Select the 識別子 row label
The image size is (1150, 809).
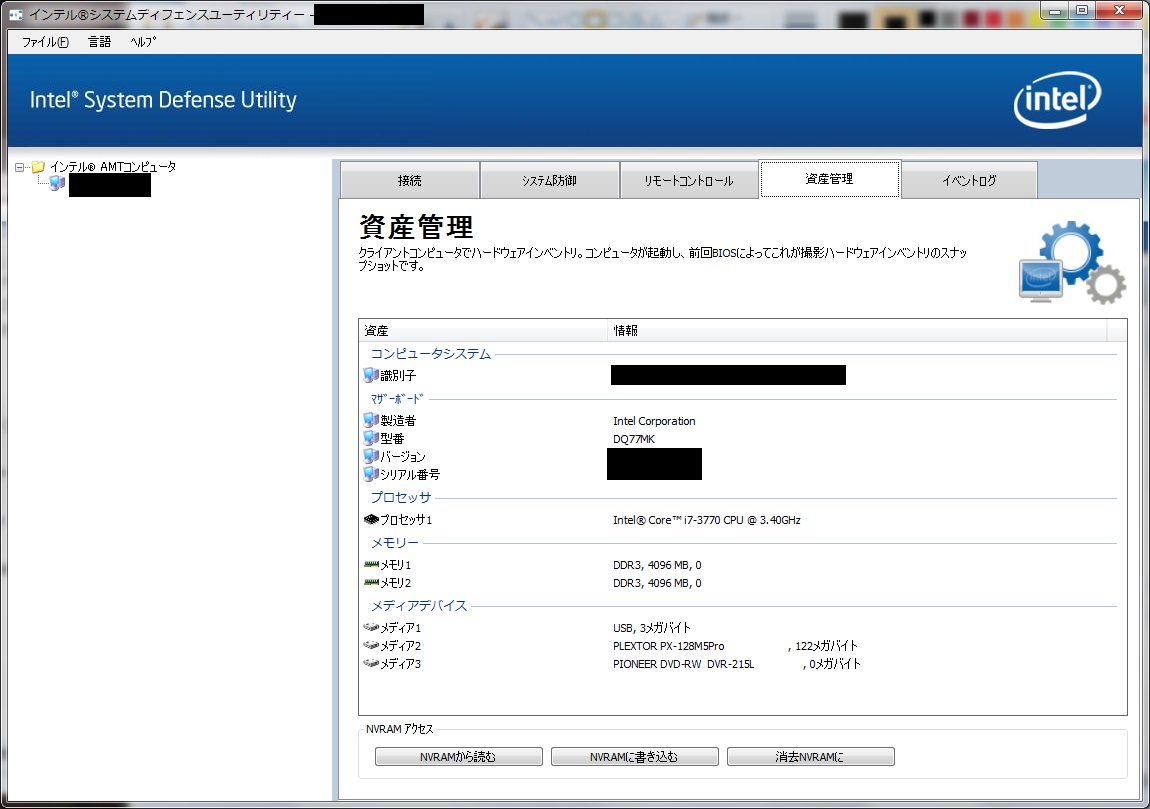398,376
